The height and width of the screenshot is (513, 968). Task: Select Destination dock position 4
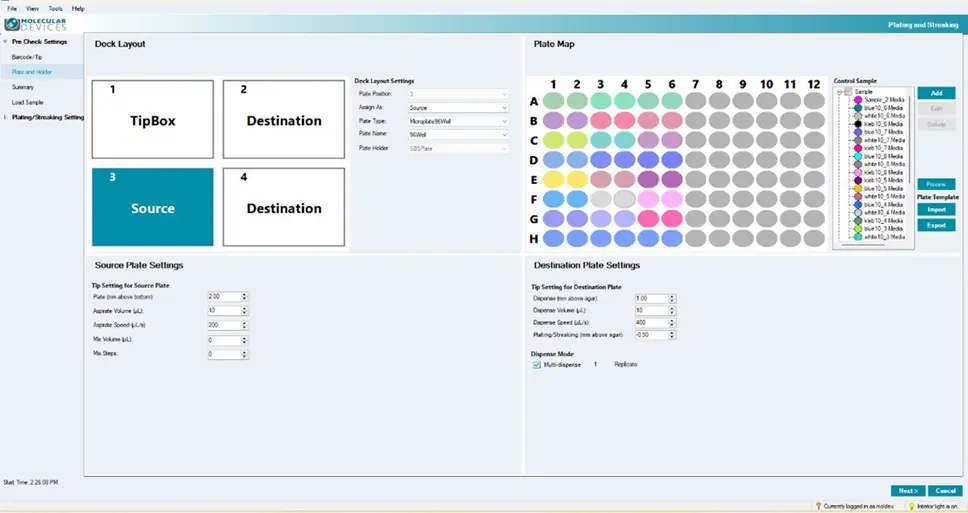pos(284,207)
